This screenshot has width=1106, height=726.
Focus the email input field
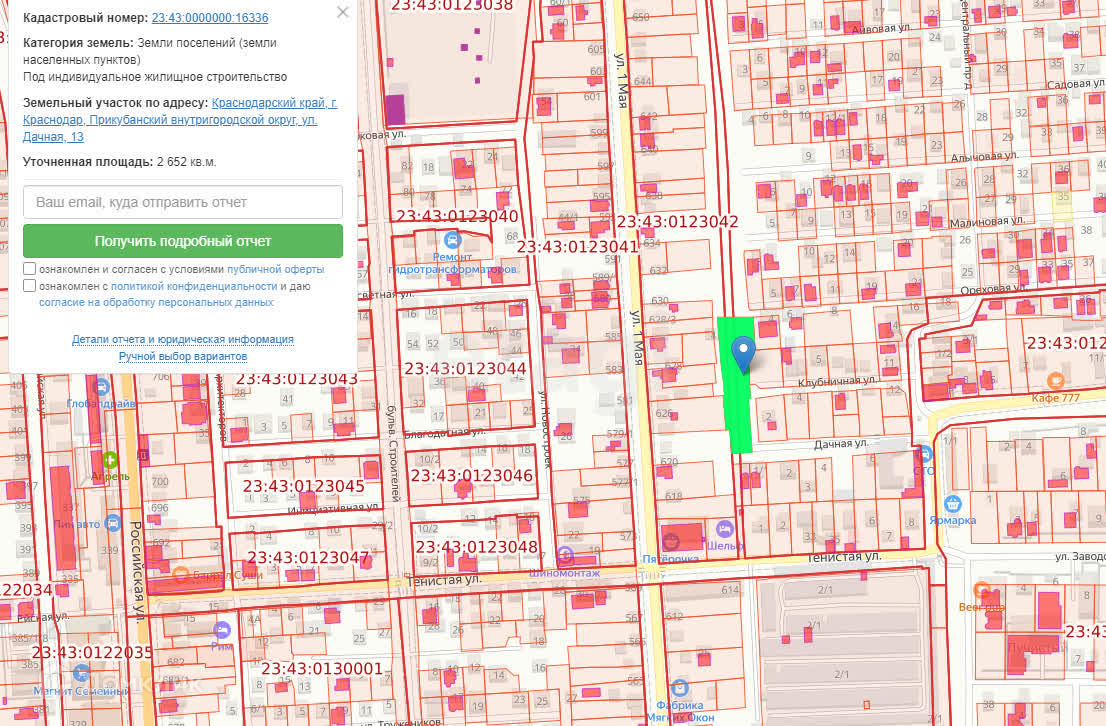(x=183, y=202)
